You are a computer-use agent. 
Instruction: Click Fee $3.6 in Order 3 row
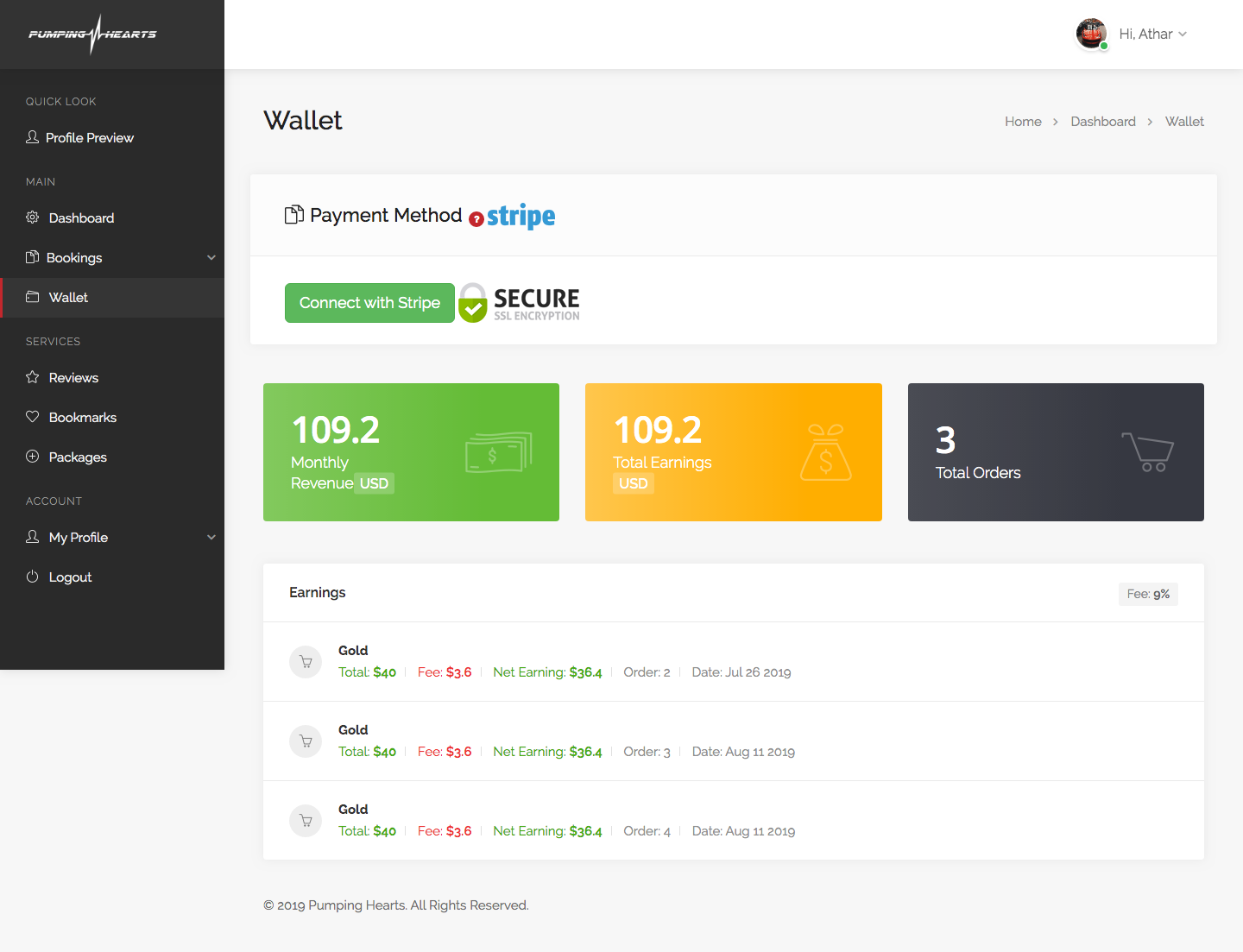(445, 752)
